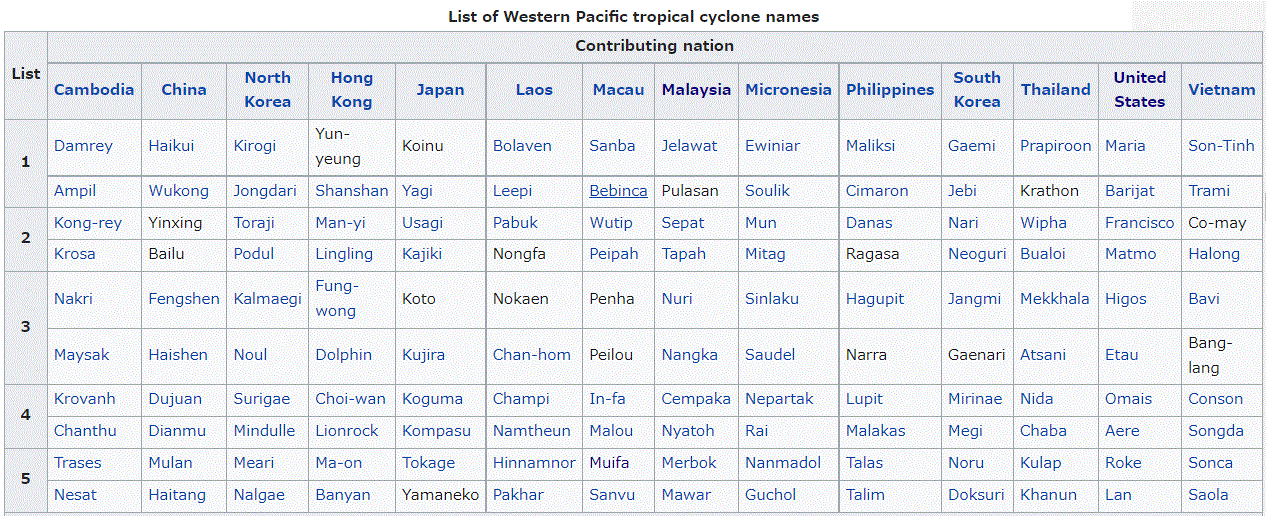This screenshot has width=1266, height=516.
Task: Click the Mekkhala link
Action: click(1055, 299)
